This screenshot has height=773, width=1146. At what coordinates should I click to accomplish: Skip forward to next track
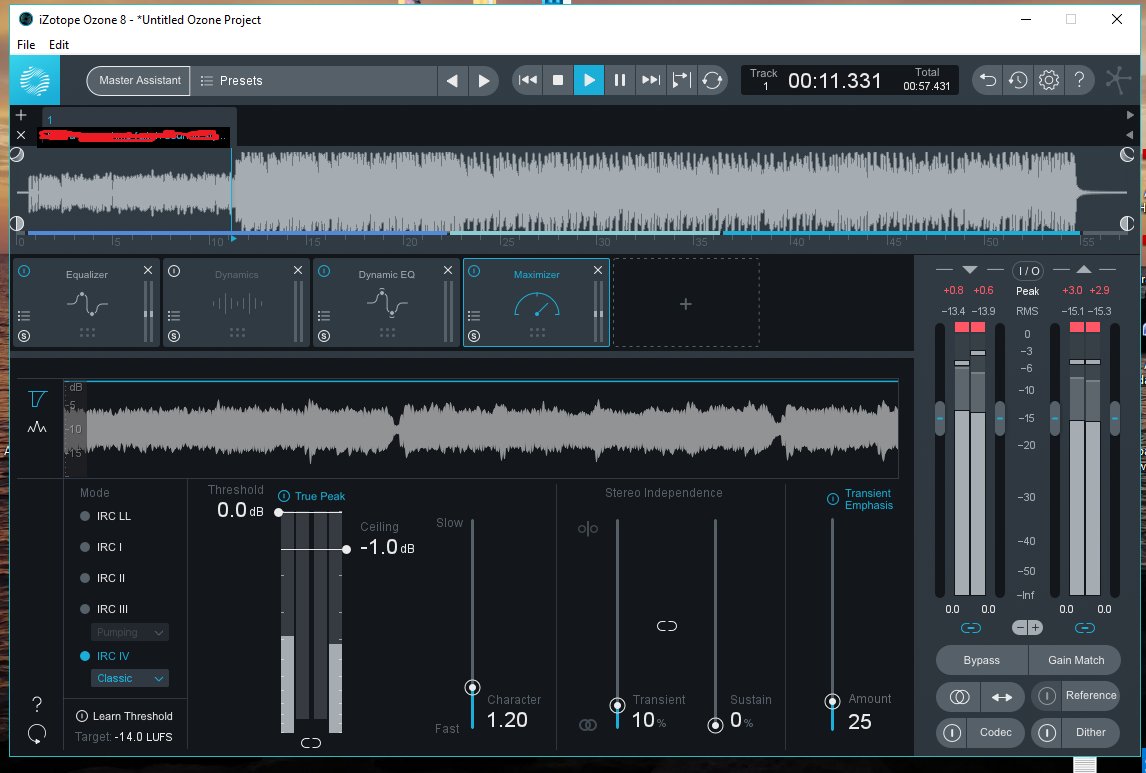coord(650,80)
